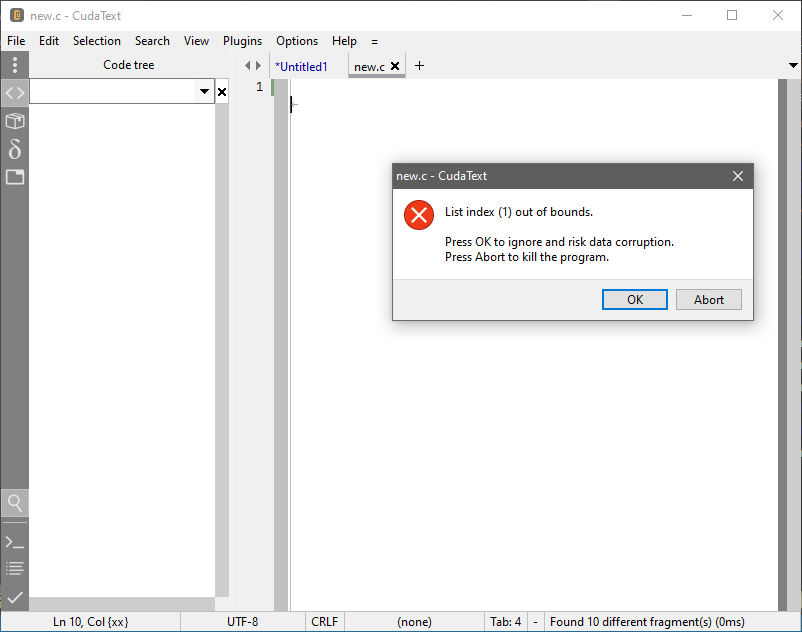Click the Found 10 different fragment(s) message
The width and height of the screenshot is (802, 632).
coord(647,622)
